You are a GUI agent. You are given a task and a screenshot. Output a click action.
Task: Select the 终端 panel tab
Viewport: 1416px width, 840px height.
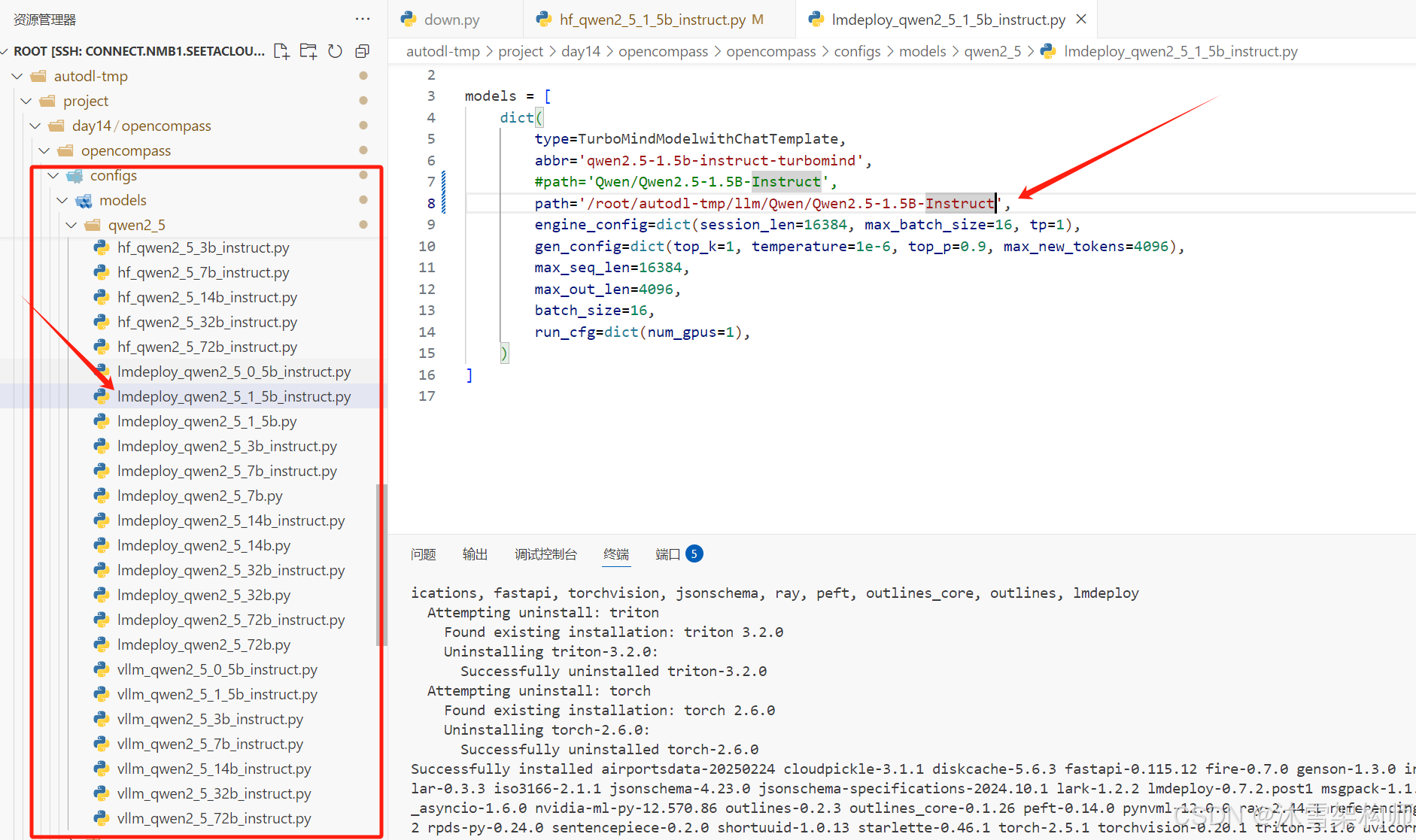pyautogui.click(x=616, y=554)
